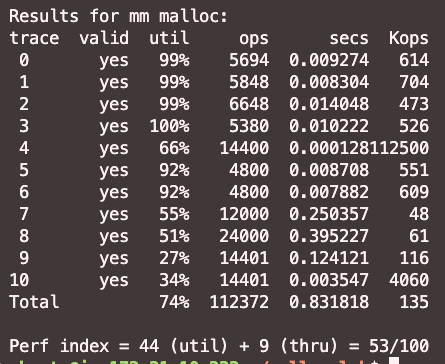Click the 0.250357 secs value for trace 7

pos(329,214)
